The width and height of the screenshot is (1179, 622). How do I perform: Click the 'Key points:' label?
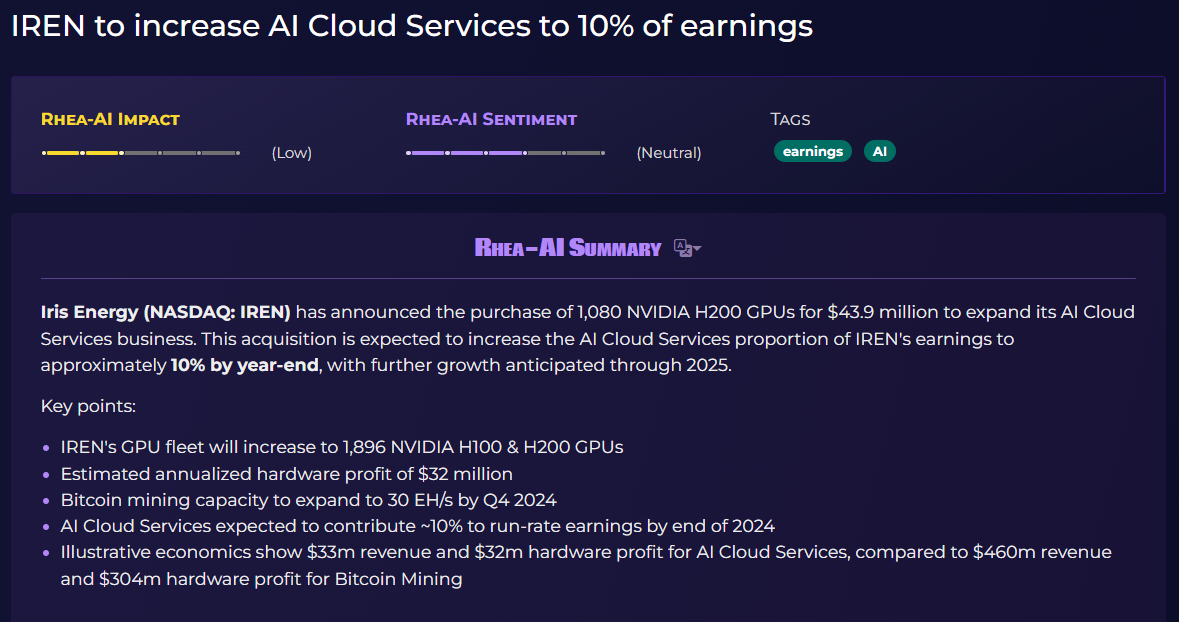(x=88, y=406)
